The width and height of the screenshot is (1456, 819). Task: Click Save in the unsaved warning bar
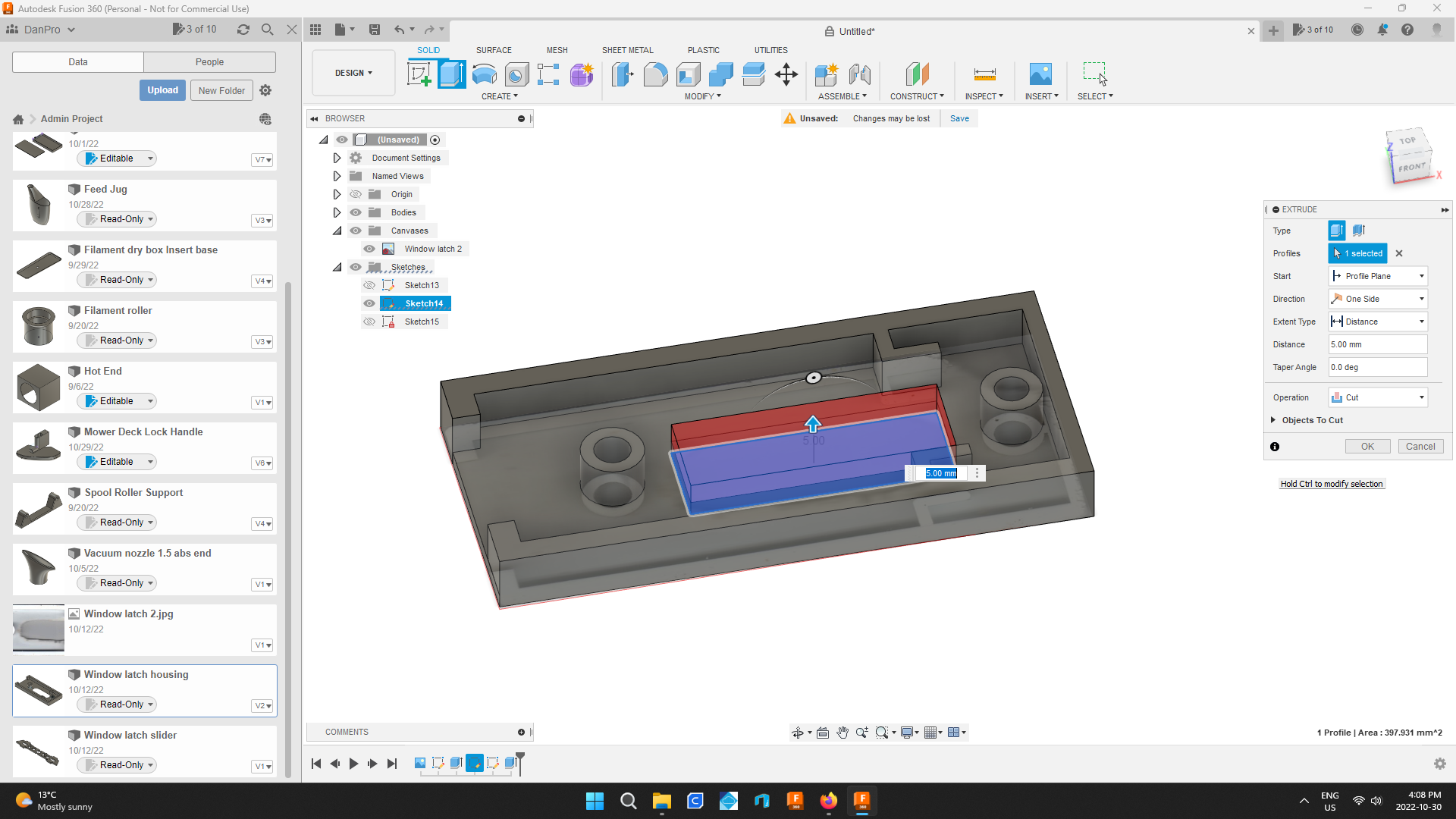[959, 118]
